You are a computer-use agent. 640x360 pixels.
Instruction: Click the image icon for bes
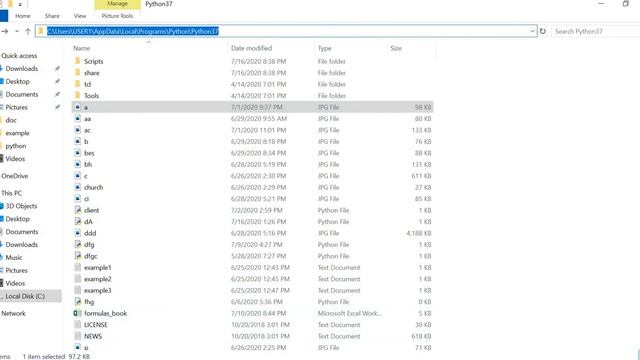[x=78, y=153]
